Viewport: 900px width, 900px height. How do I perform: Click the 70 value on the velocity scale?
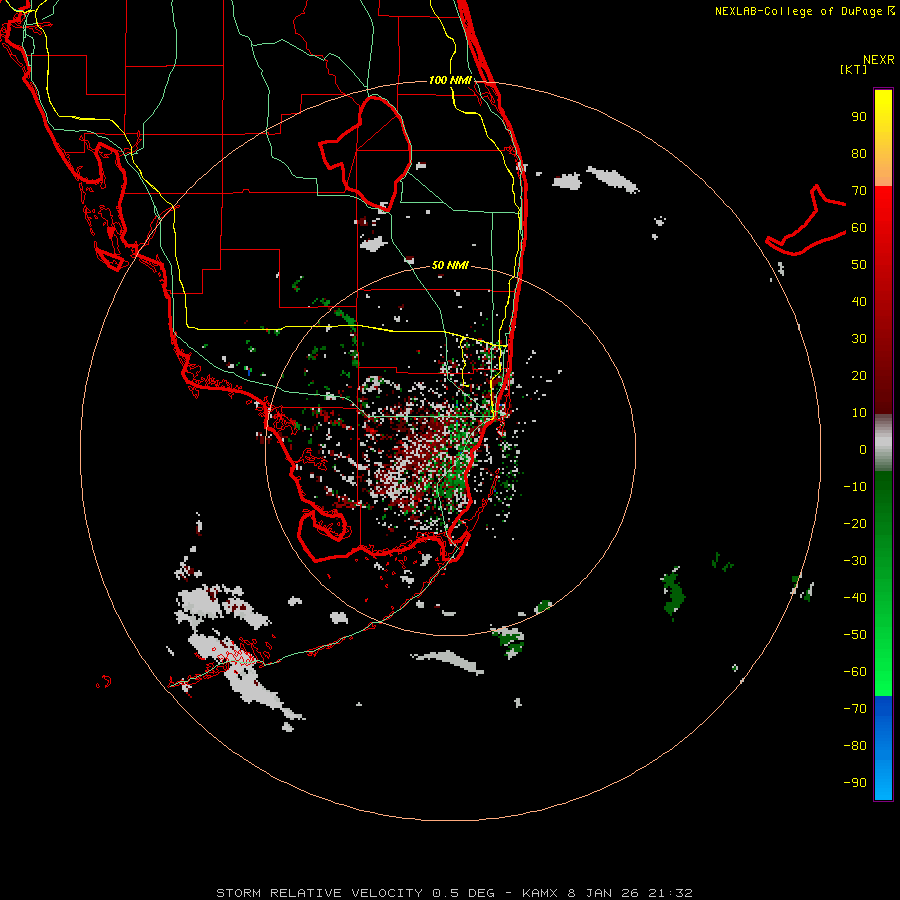859,191
